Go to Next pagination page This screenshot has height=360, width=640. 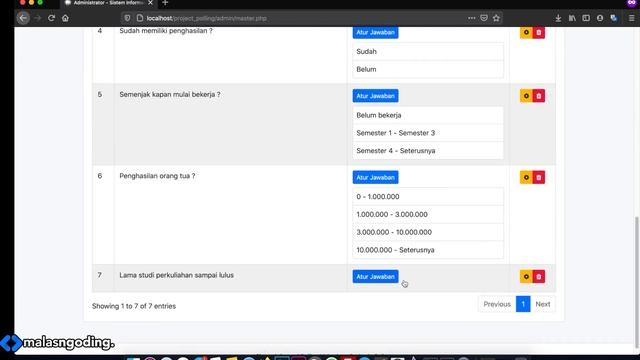click(x=542, y=304)
